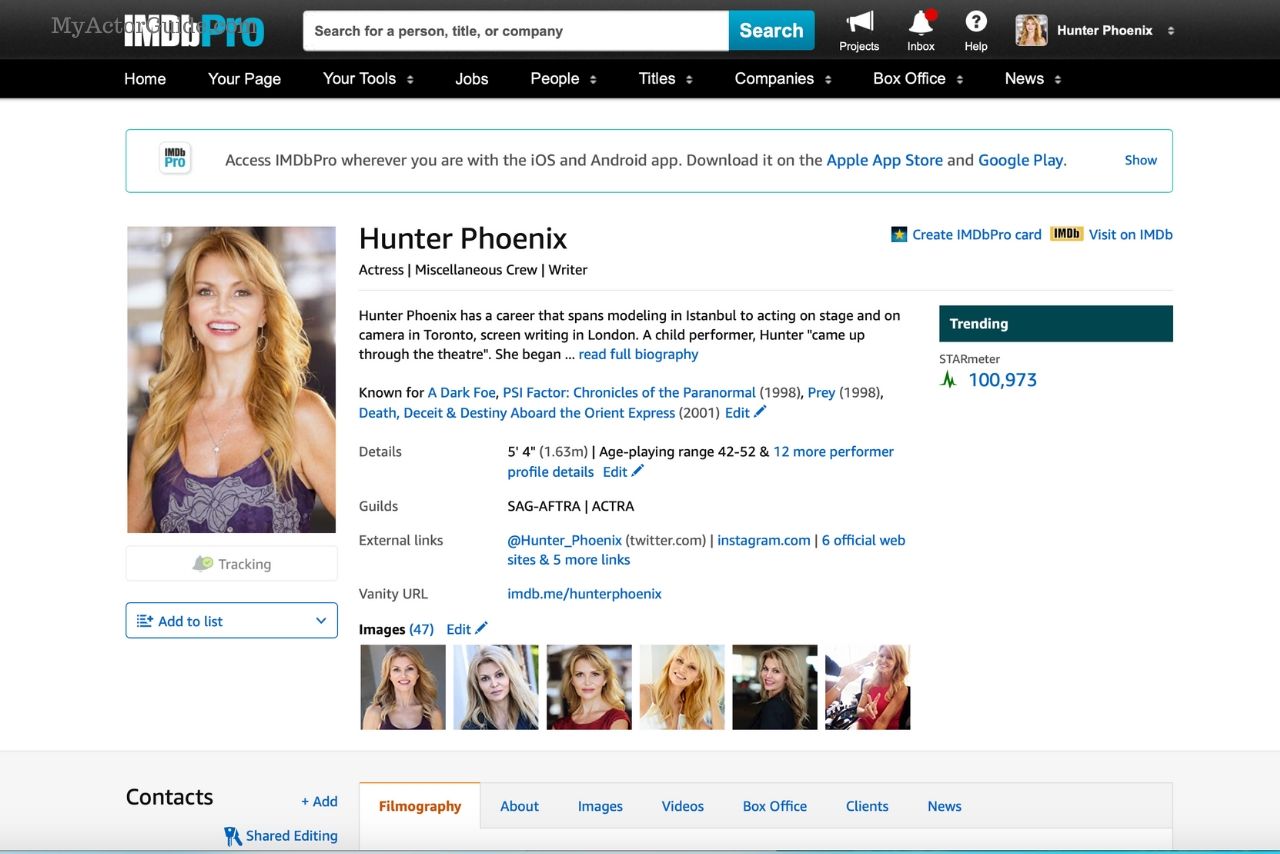Open the Help question mark icon
The height and width of the screenshot is (854, 1280).
[976, 21]
